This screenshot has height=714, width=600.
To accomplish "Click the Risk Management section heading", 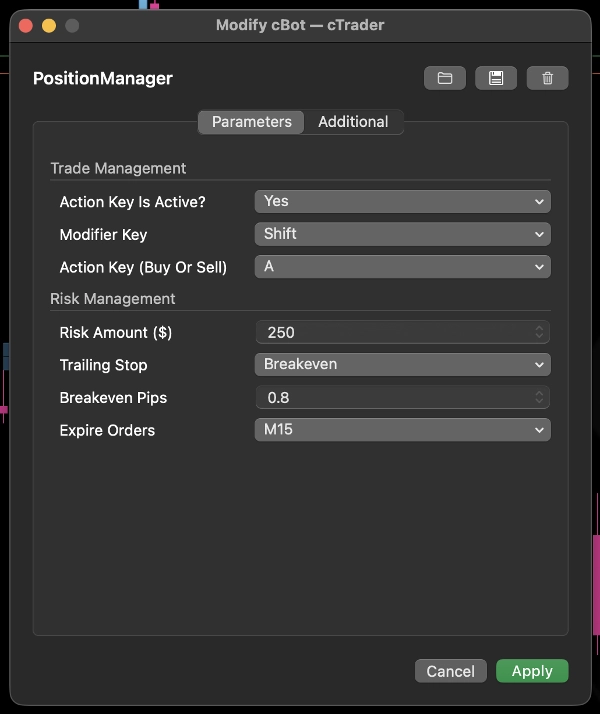I will coord(112,299).
